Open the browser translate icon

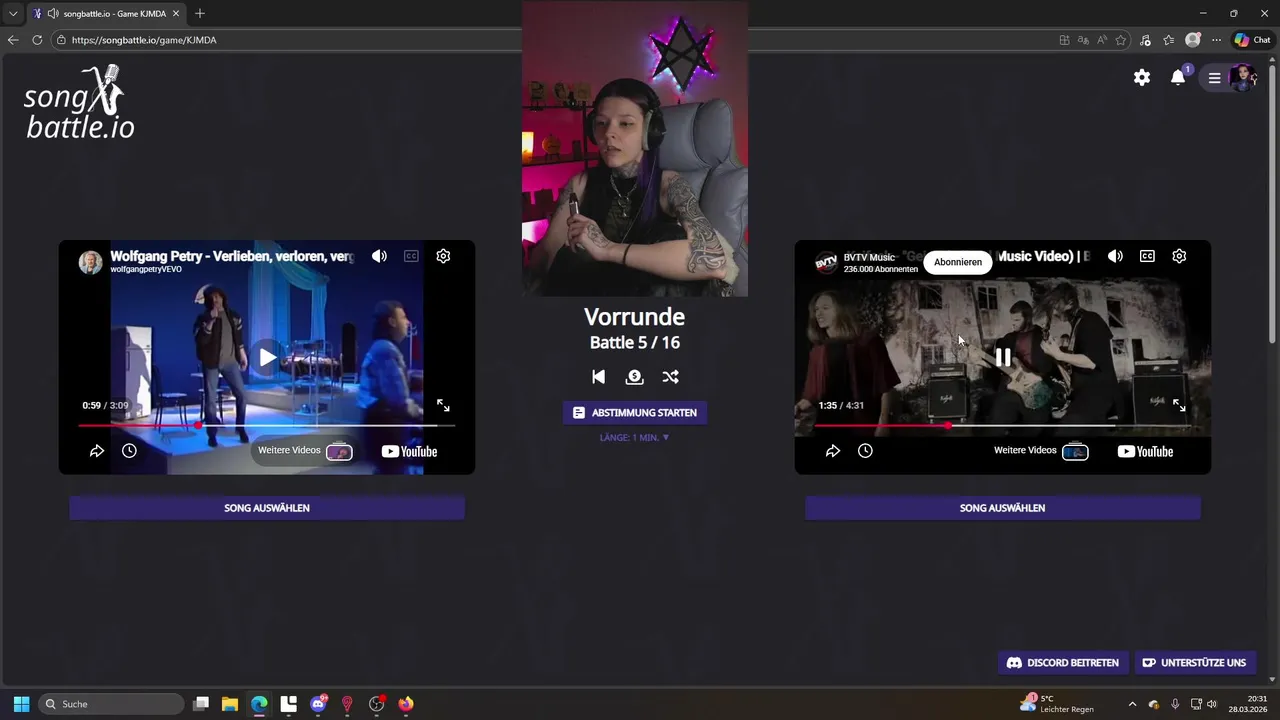click(x=1083, y=40)
